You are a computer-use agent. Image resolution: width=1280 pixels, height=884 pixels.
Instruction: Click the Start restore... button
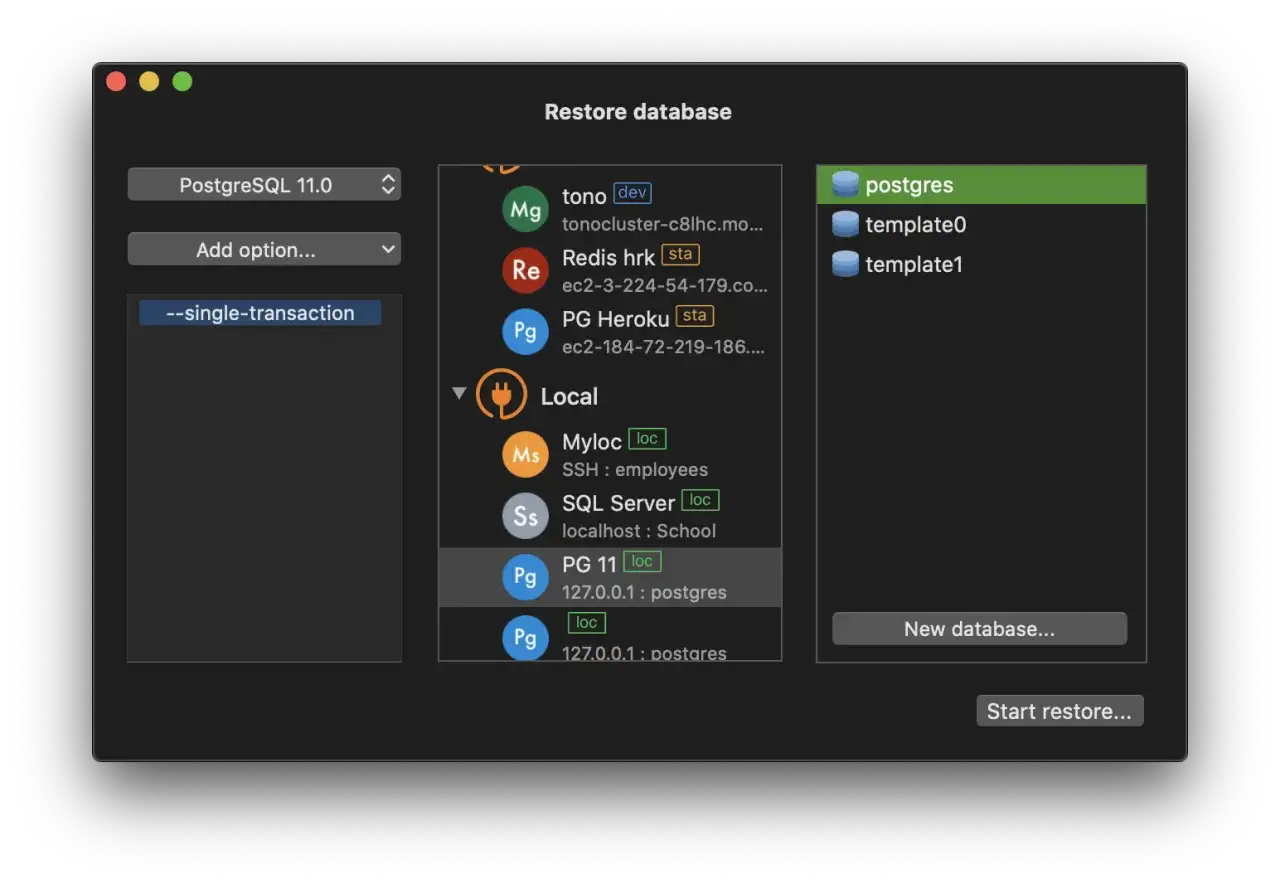1059,711
